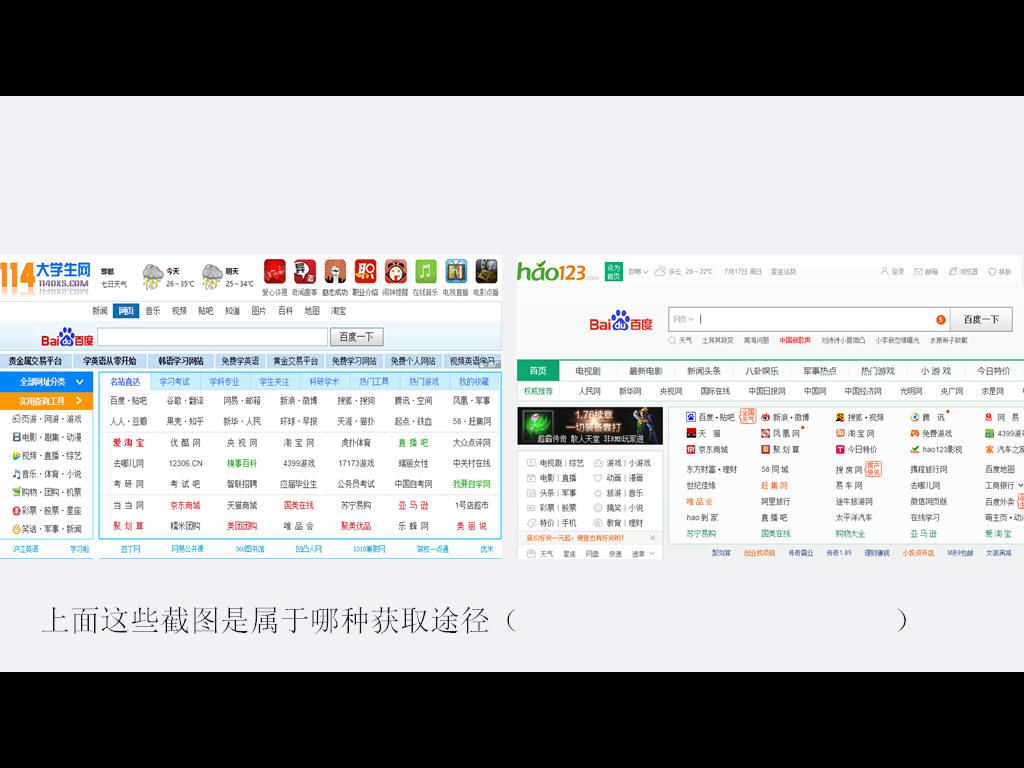Open the 携程旅行网 link on hao123
The image size is (1024, 768).
click(929, 470)
